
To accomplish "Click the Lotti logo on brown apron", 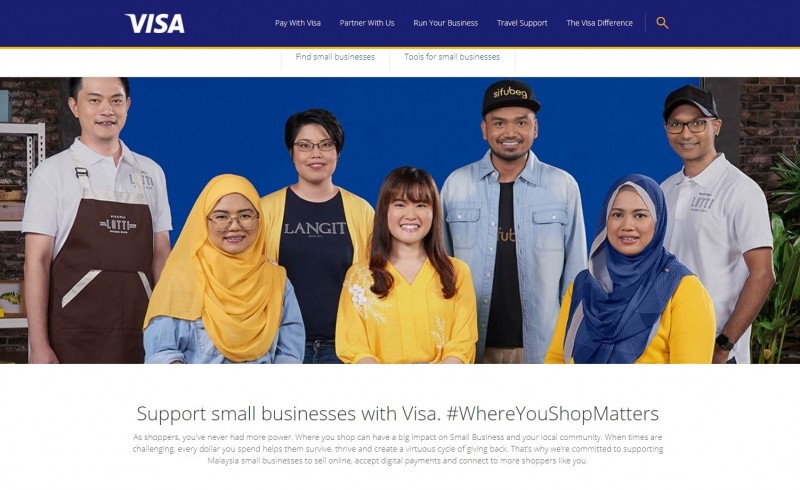I will coord(118,225).
